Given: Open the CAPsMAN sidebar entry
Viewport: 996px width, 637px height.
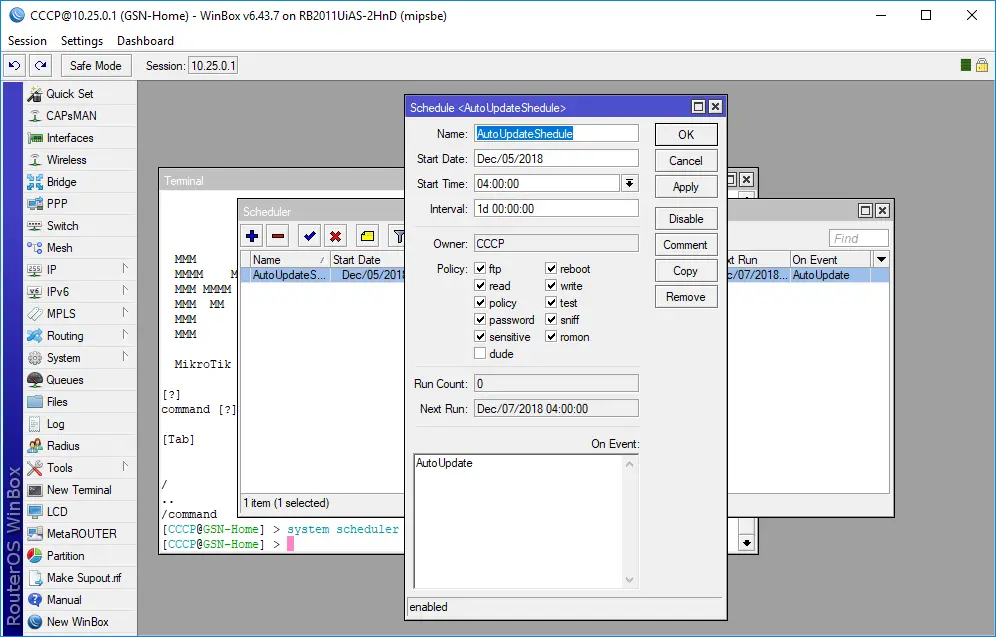Looking at the screenshot, I should [x=80, y=116].
